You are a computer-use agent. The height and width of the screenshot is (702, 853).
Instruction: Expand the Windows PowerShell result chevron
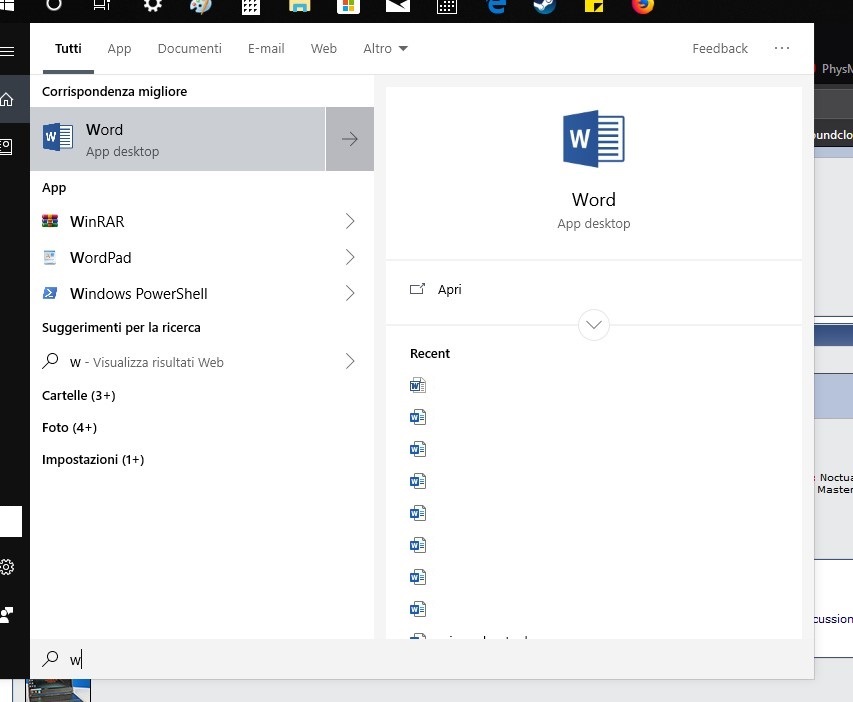[350, 293]
